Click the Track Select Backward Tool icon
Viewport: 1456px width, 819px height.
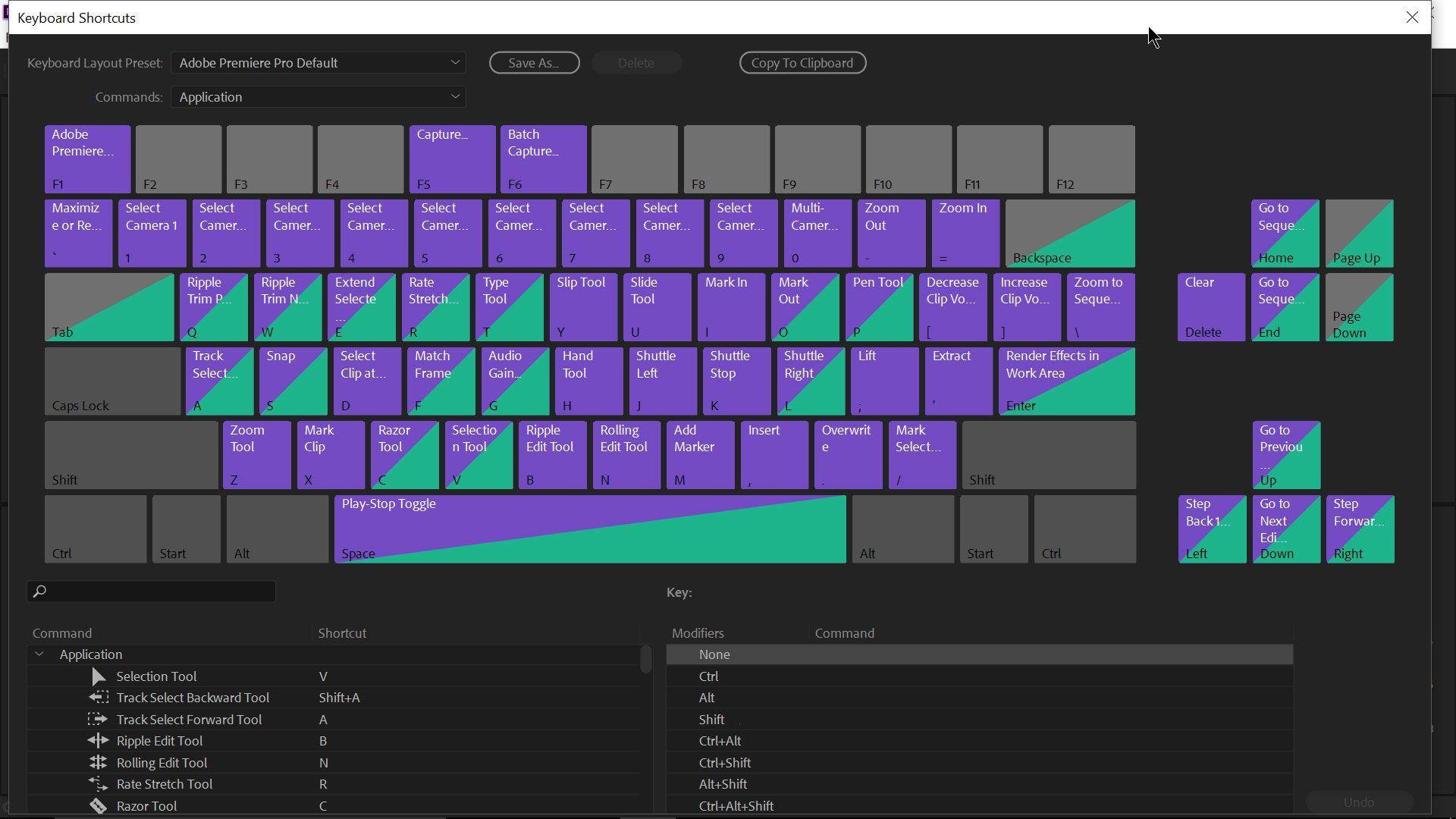click(x=99, y=698)
